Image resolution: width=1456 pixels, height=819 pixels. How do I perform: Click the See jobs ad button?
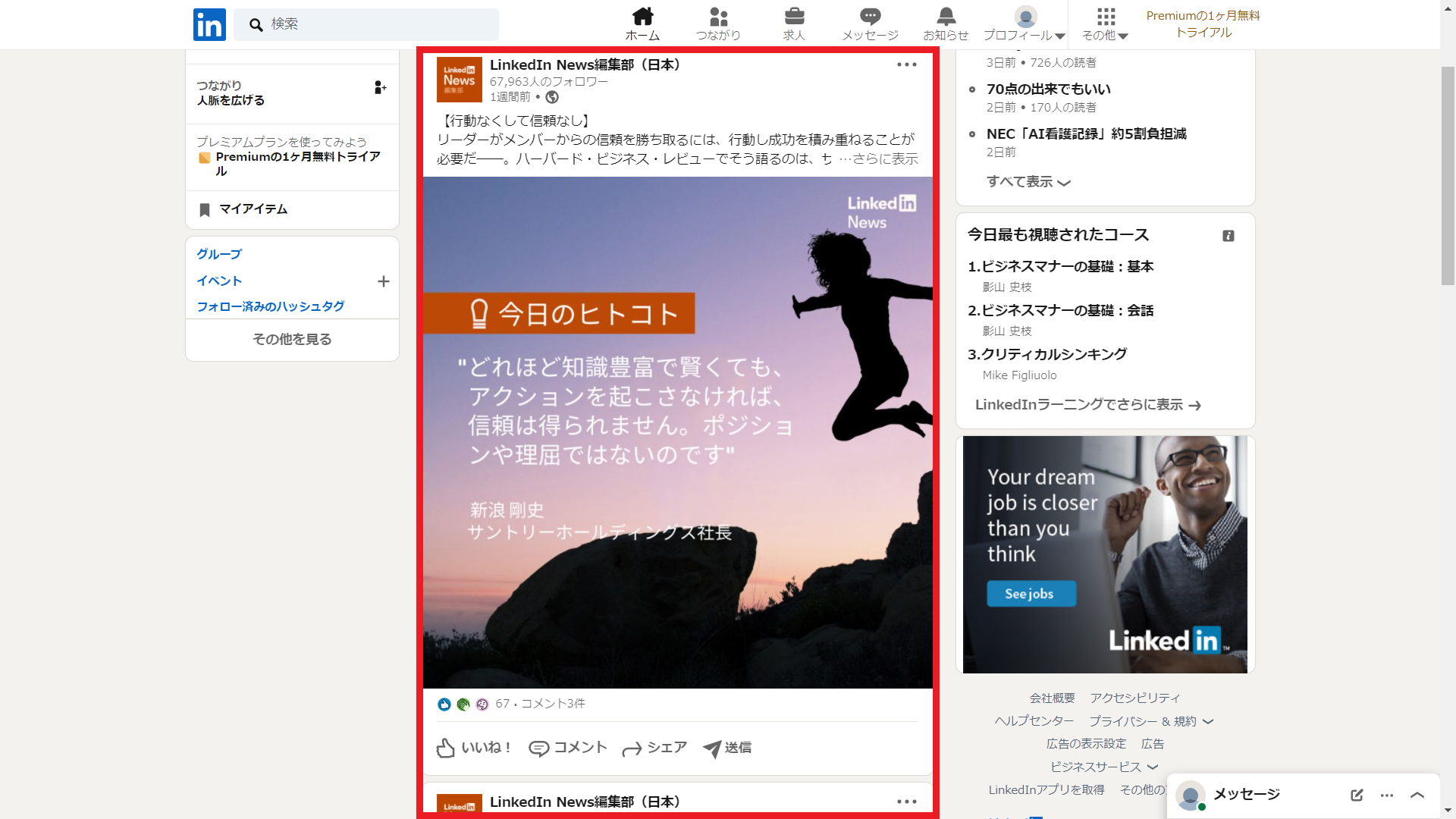point(1031,594)
